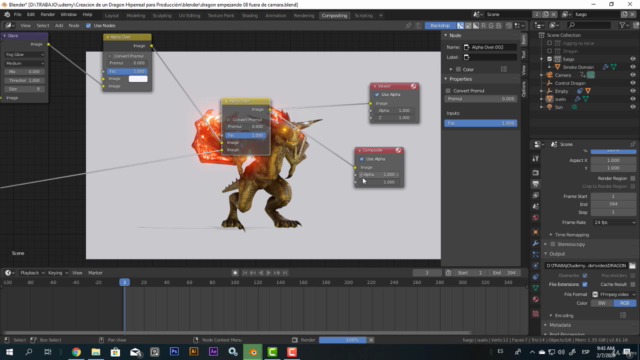Expand the Color subpanel in Node sidebar
This screenshot has width=640, height=360.
coord(451,69)
